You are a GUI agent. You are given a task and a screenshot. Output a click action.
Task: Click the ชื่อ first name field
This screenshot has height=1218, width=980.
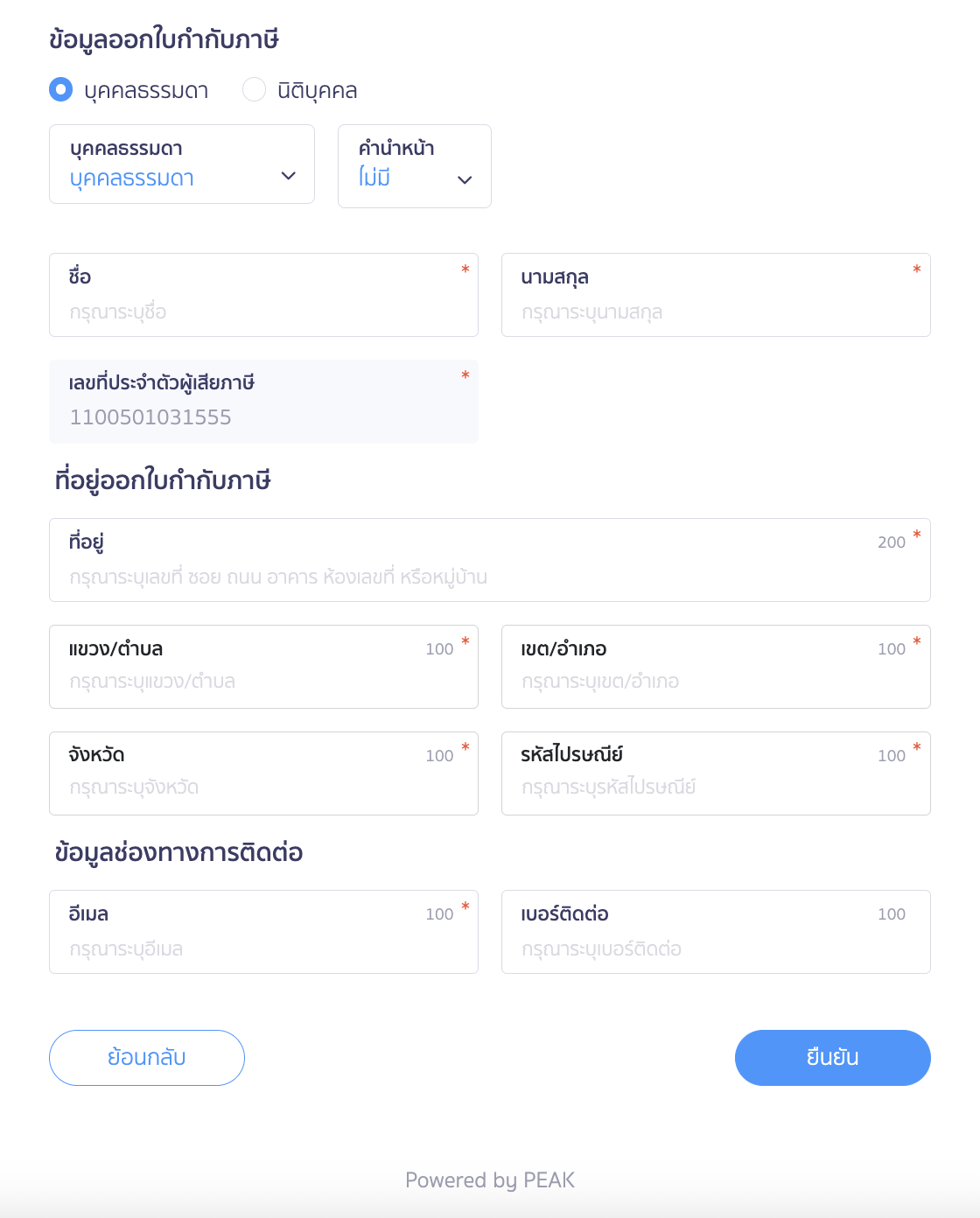click(x=263, y=311)
